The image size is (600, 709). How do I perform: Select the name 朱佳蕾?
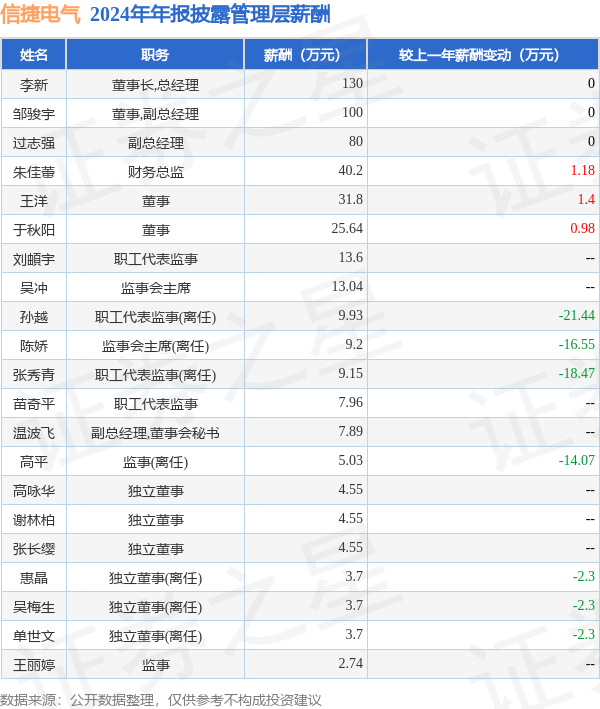(34, 171)
